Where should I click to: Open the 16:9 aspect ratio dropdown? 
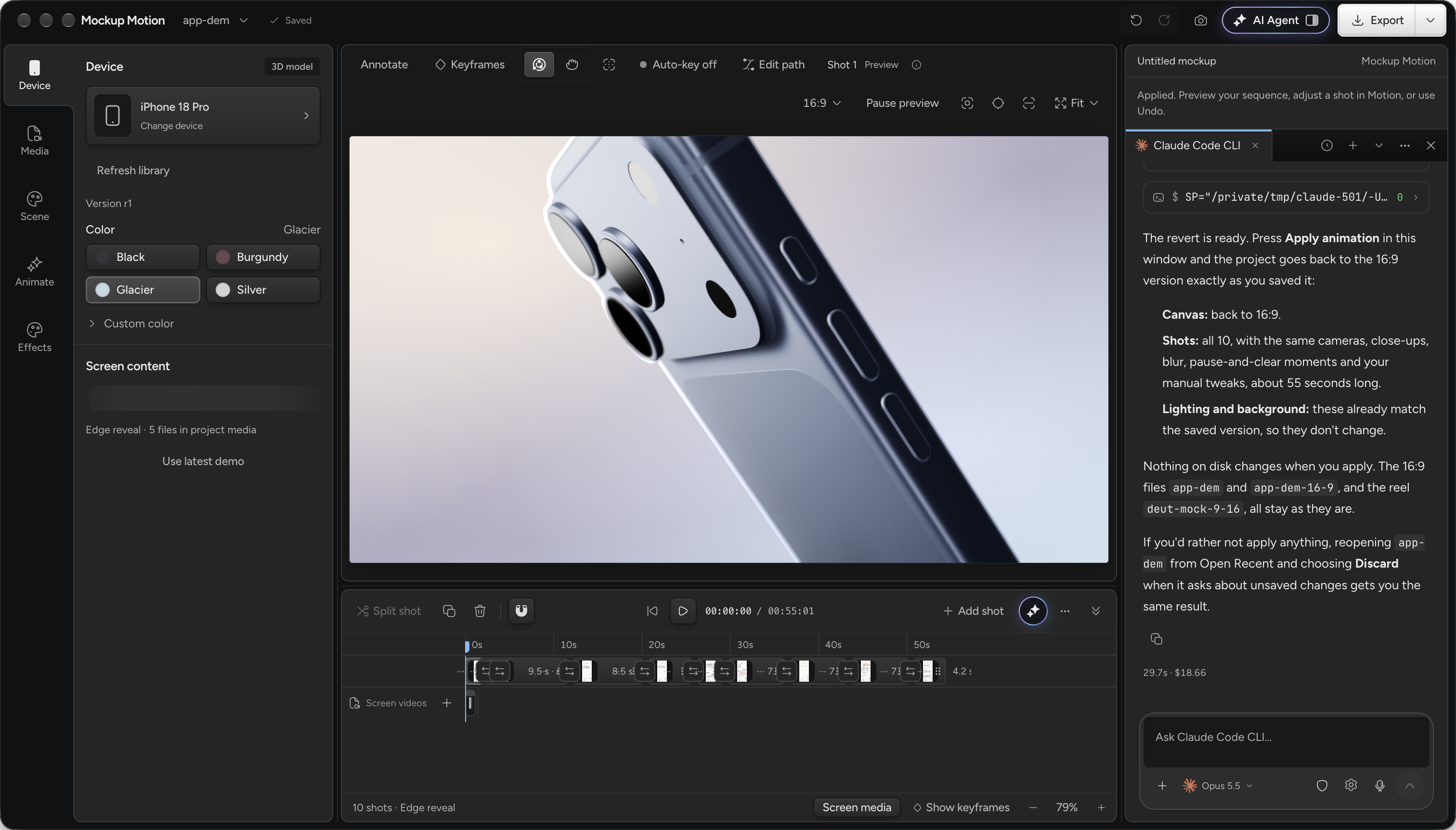(x=821, y=103)
